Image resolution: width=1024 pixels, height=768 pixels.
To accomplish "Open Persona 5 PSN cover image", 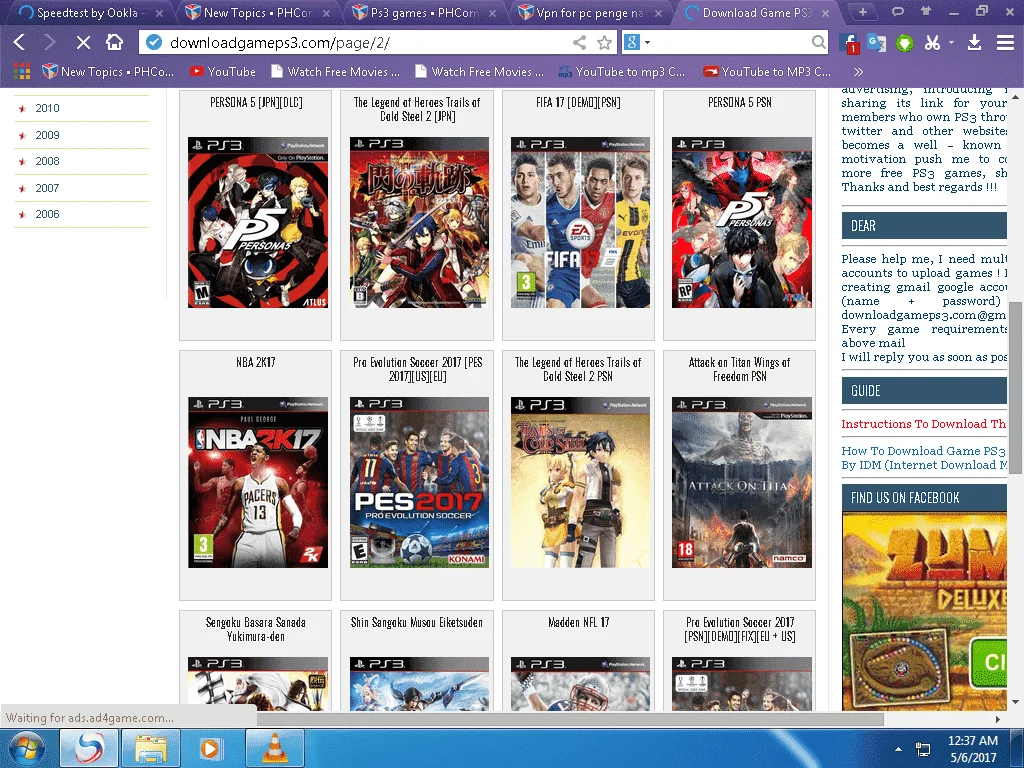I will click(x=742, y=222).
